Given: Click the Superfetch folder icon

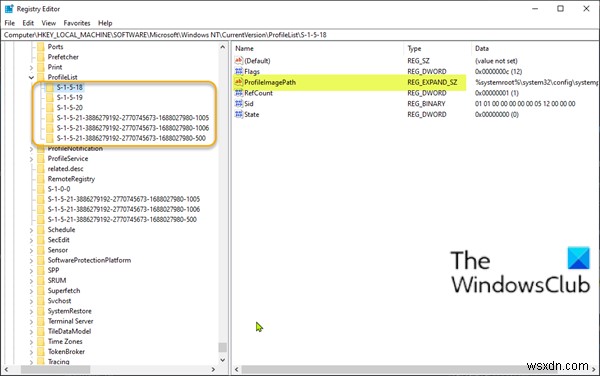Looking at the screenshot, I should pos(41,291).
